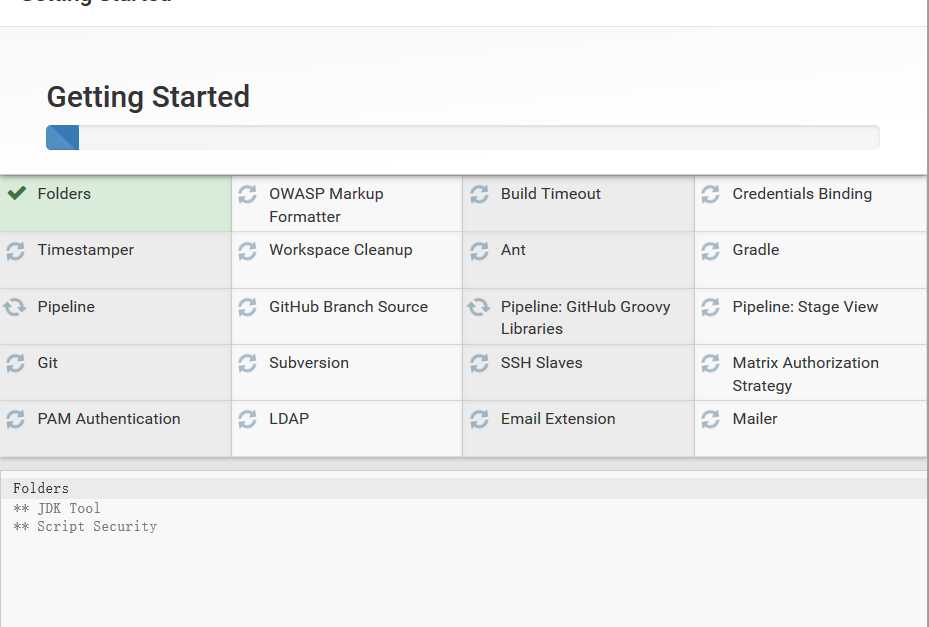Select the GitHub Branch Source plugin name
The height and width of the screenshot is (627, 929).
point(348,307)
